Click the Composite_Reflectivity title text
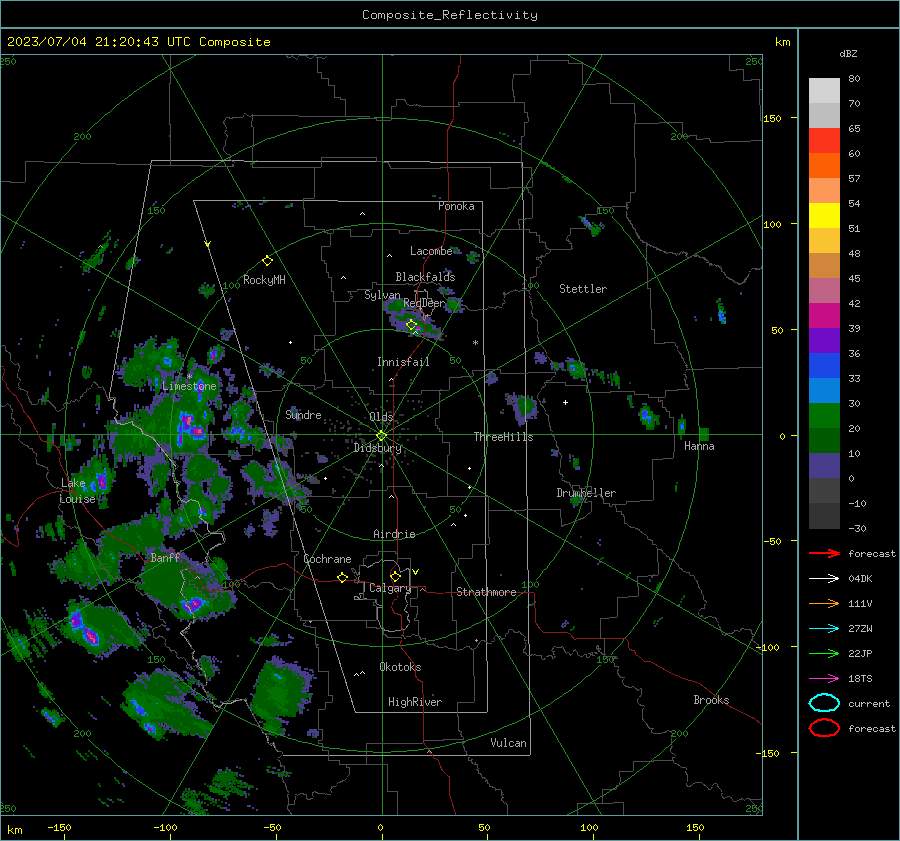The width and height of the screenshot is (900, 841). 449,15
